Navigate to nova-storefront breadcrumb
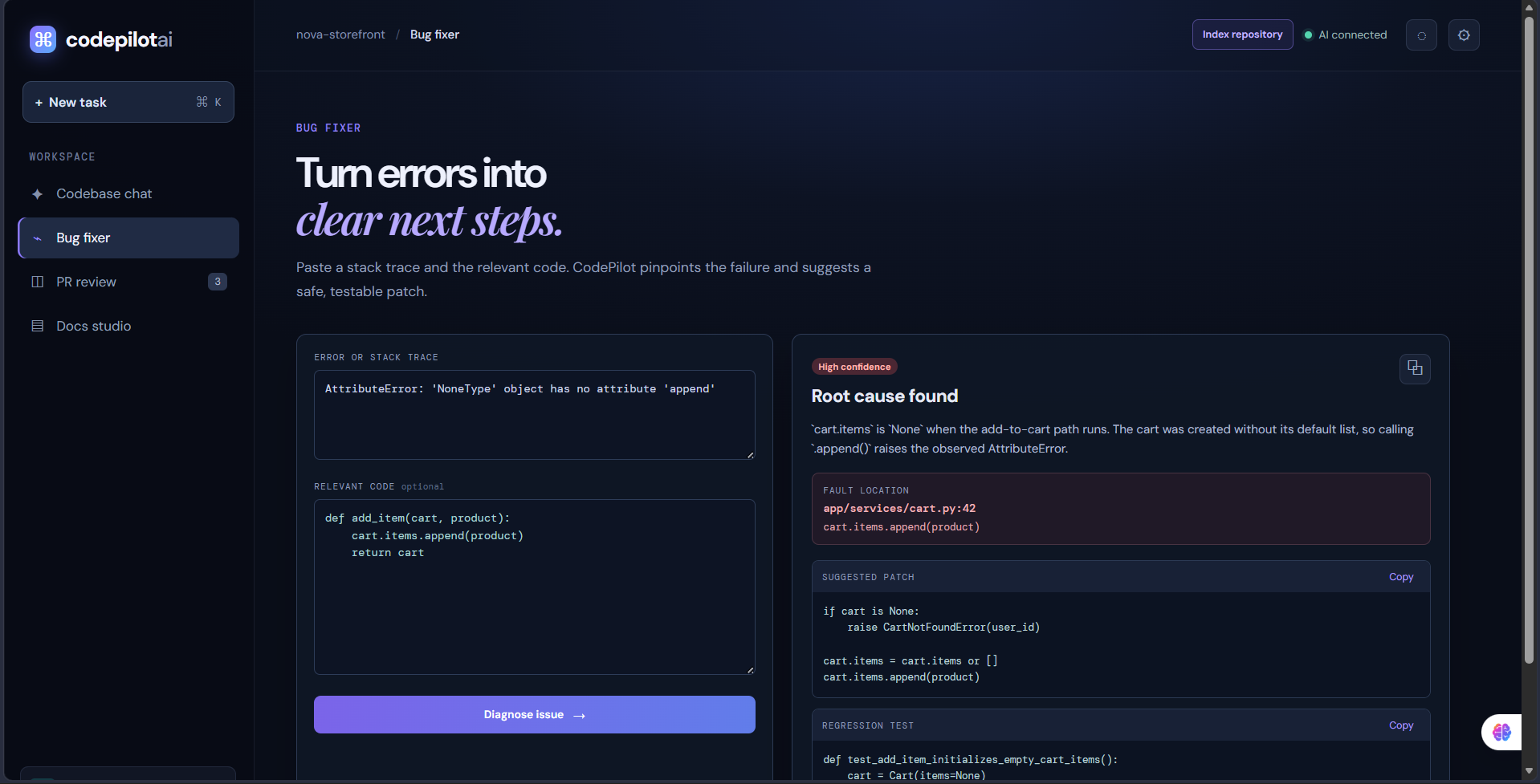Image resolution: width=1540 pixels, height=784 pixels. tap(340, 35)
